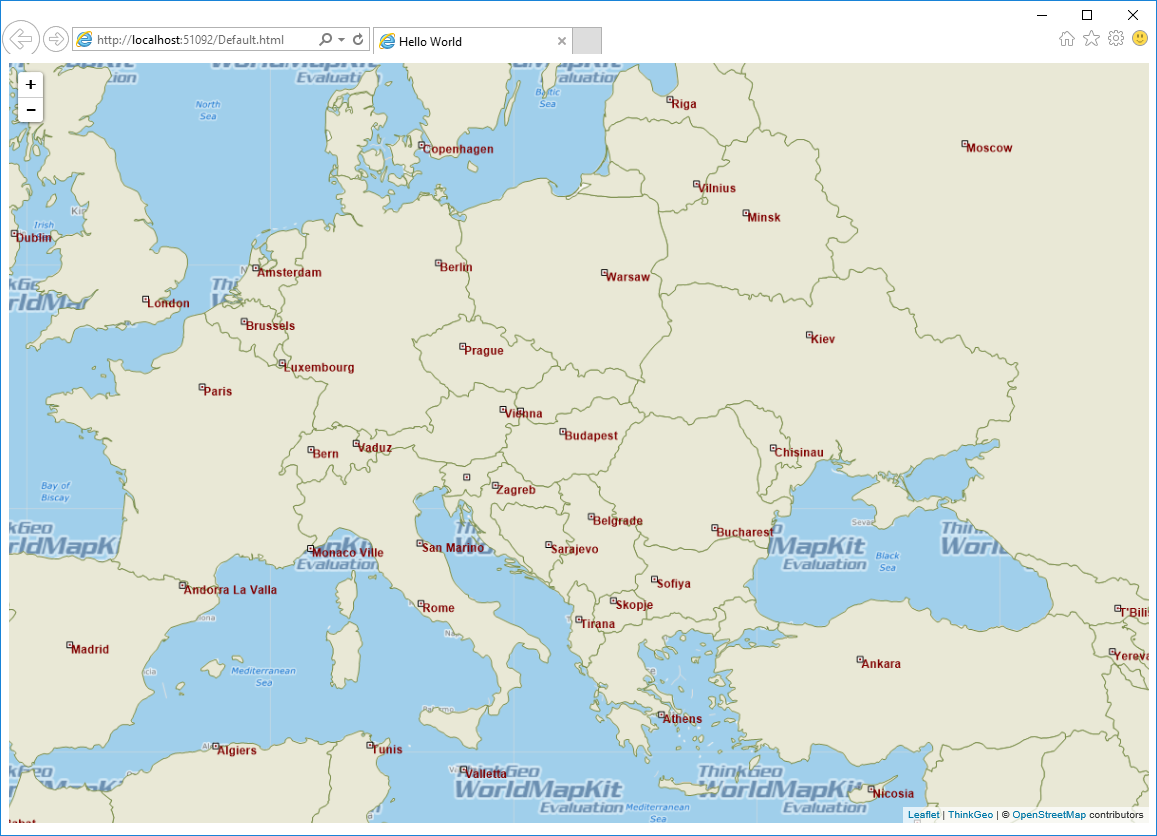Screen dimensions: 1157x836
Task: Close the Hello World tab
Action: 562,41
